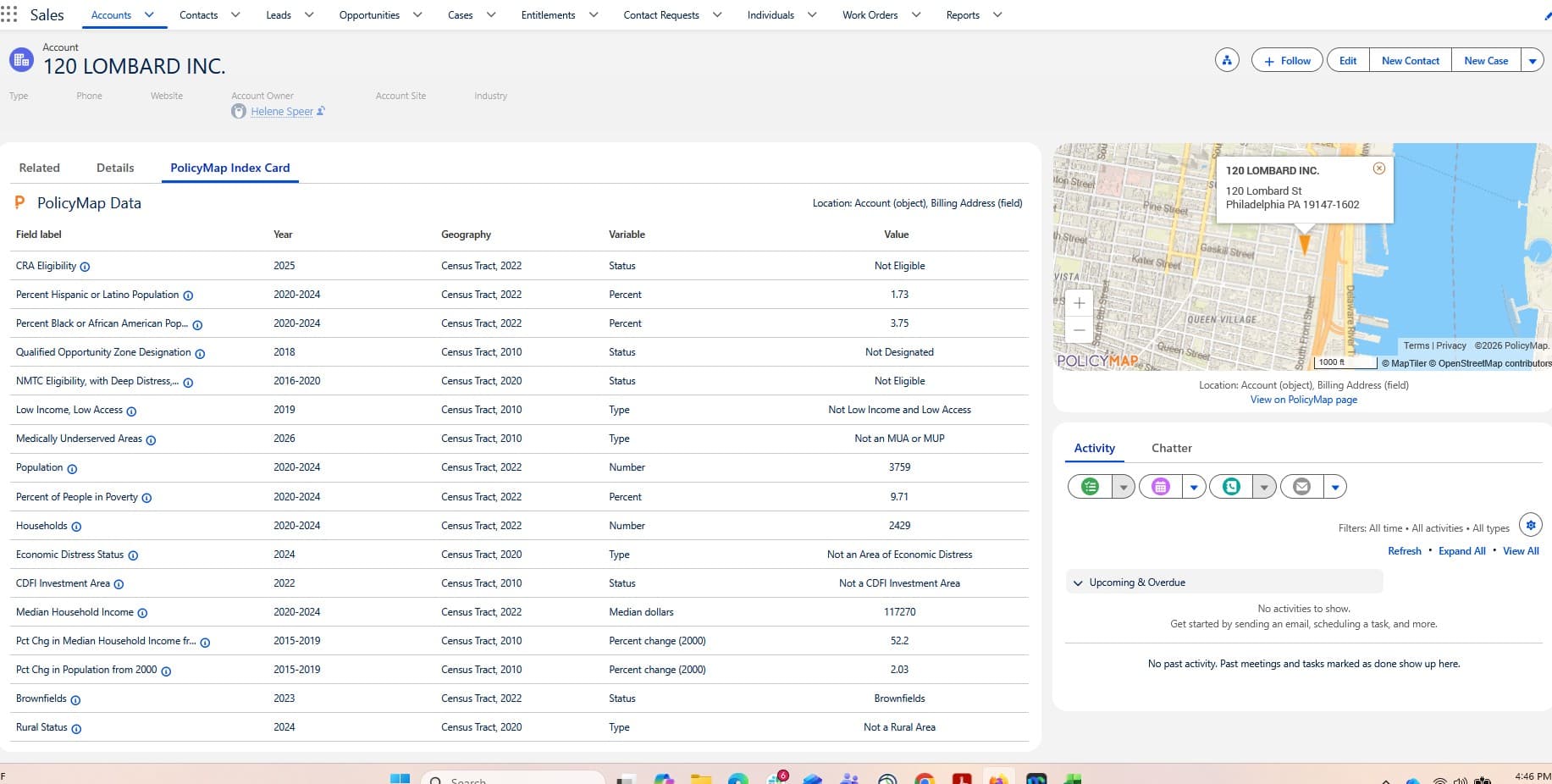The image size is (1552, 784).
Task: Click the Follow button
Action: [x=1287, y=60]
